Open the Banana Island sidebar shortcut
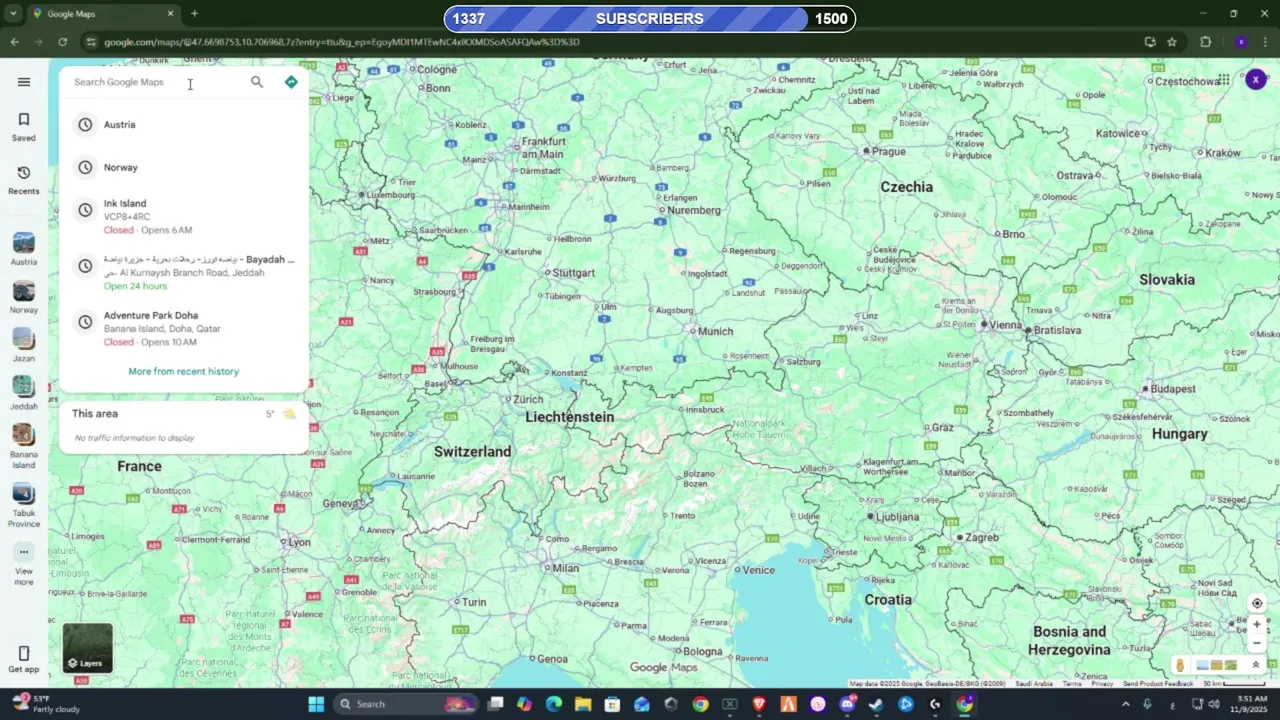 coord(24,446)
